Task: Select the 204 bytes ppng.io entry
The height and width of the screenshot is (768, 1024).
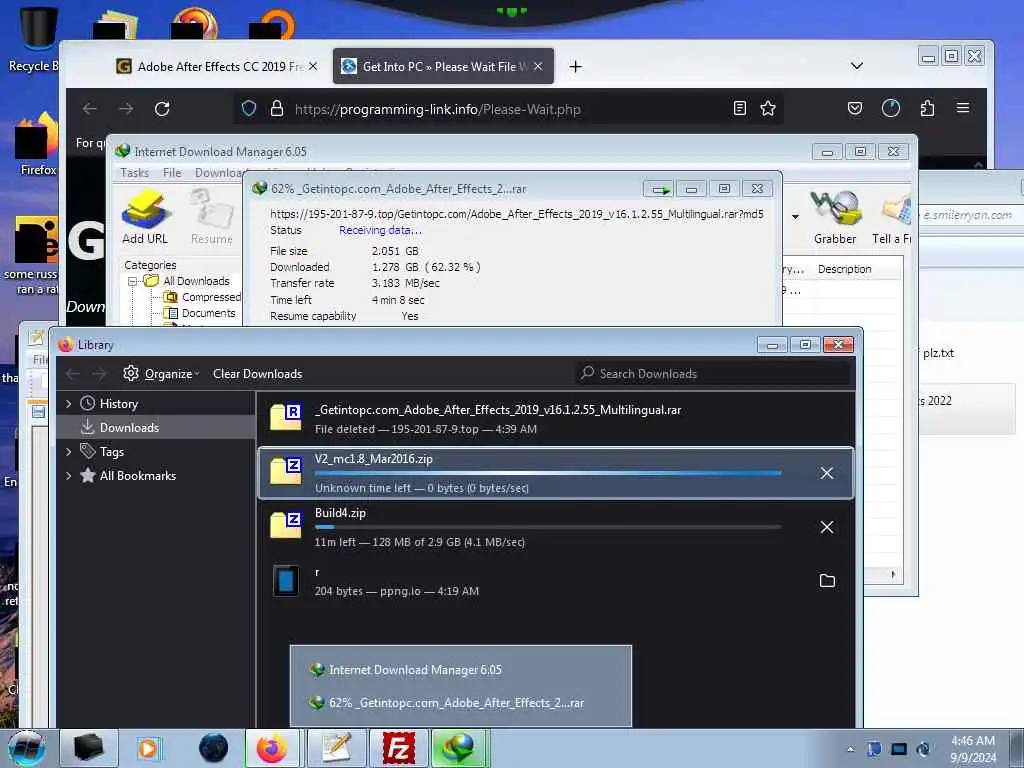Action: coord(556,581)
